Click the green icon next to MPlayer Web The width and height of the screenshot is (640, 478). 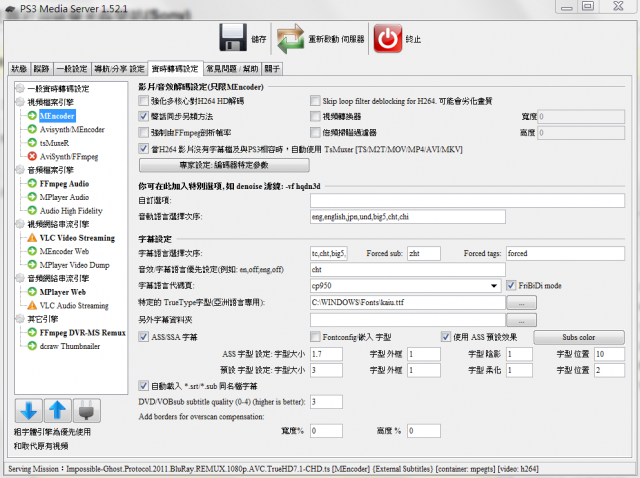32,292
